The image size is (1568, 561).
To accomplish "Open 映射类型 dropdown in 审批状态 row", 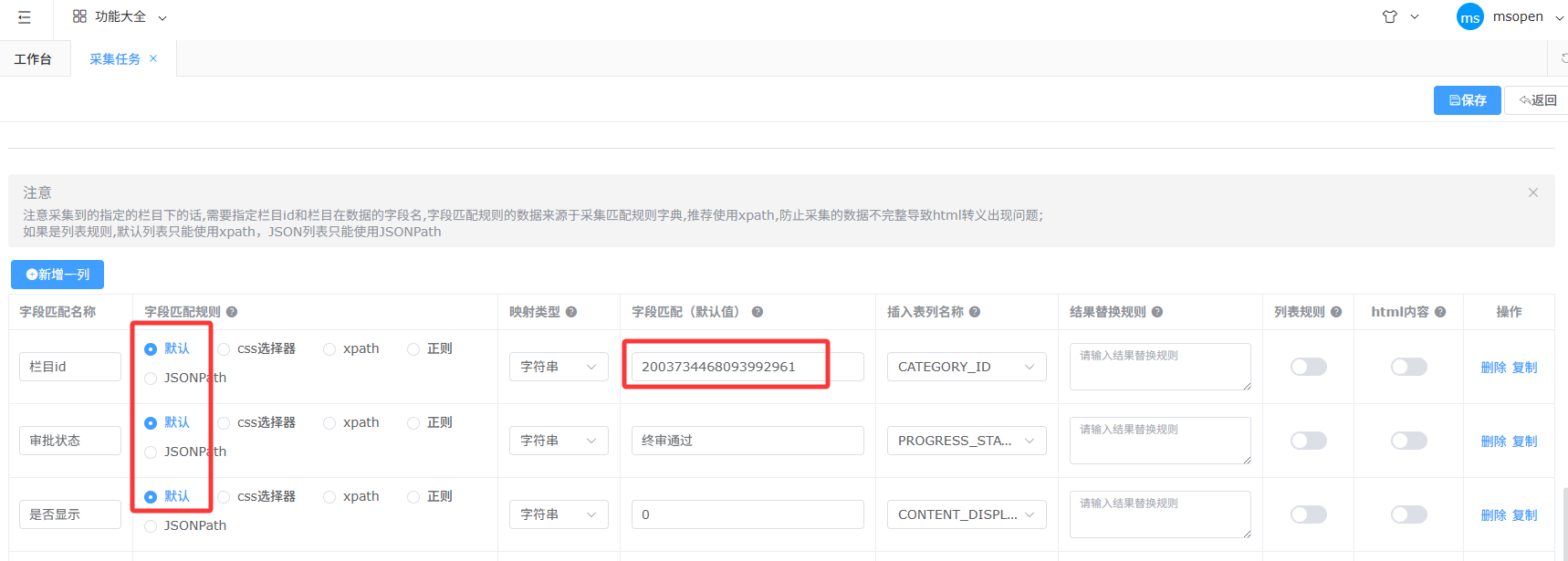I will coord(559,441).
